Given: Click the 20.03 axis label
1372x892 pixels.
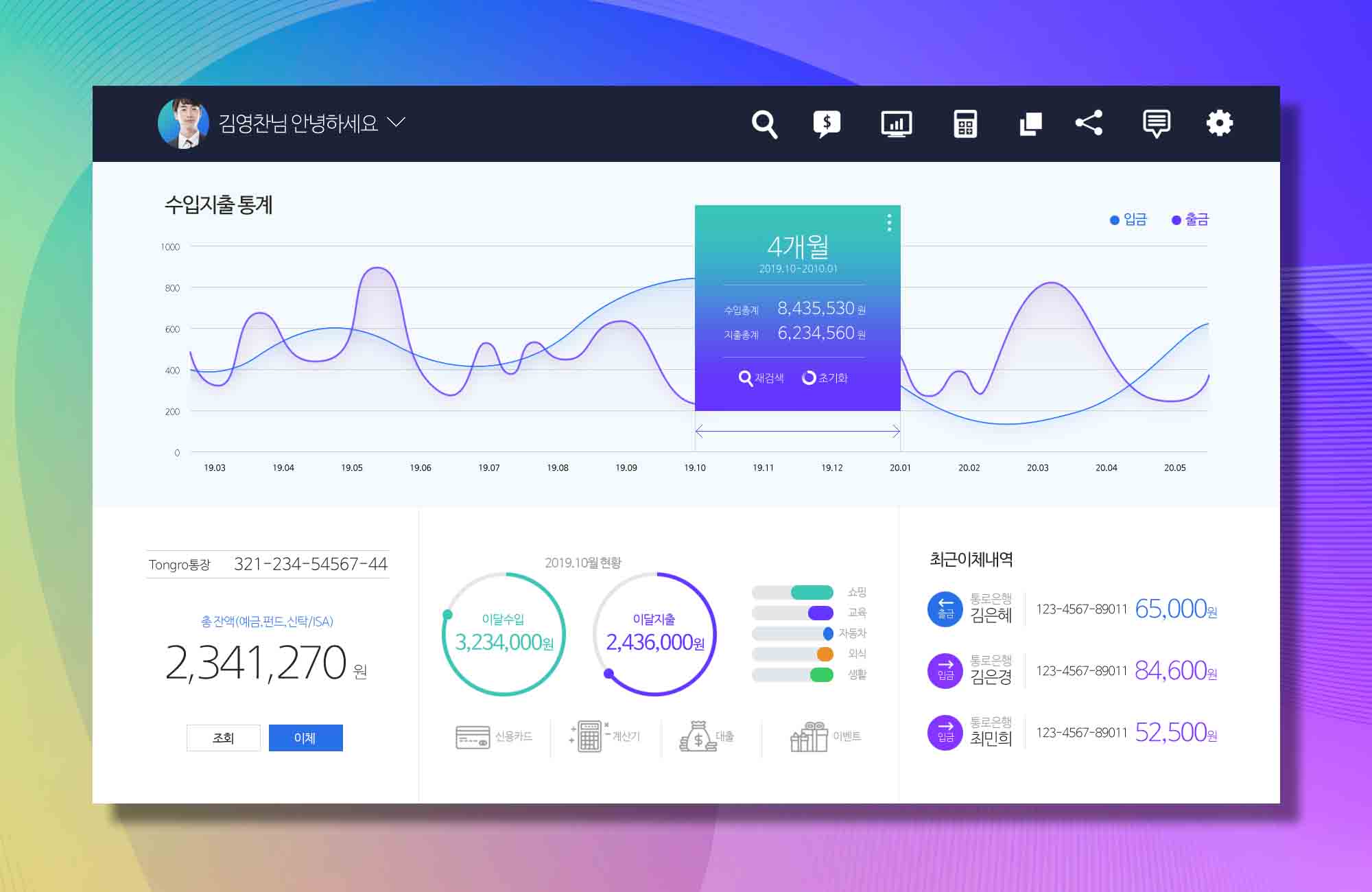Looking at the screenshot, I should click(x=1037, y=468).
